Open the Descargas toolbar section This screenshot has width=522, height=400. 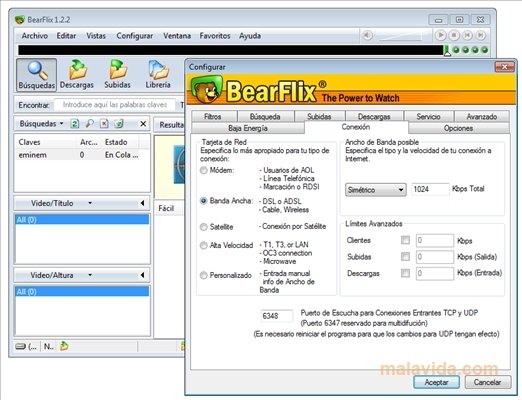pos(77,75)
